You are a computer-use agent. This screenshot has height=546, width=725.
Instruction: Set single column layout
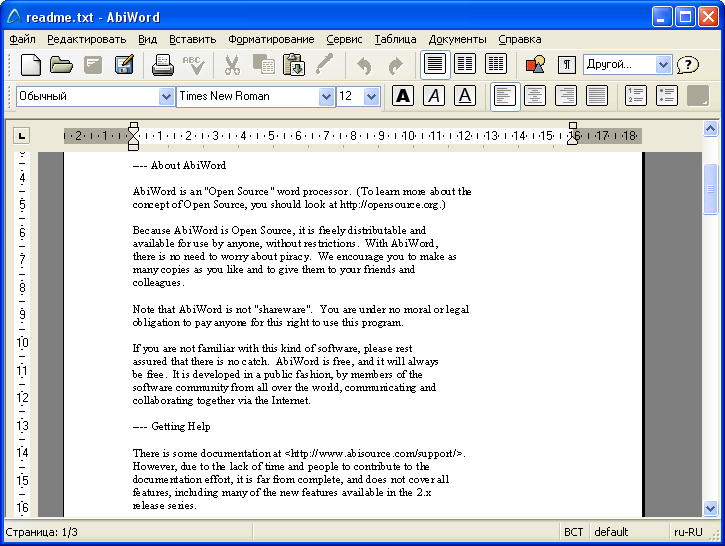[434, 64]
